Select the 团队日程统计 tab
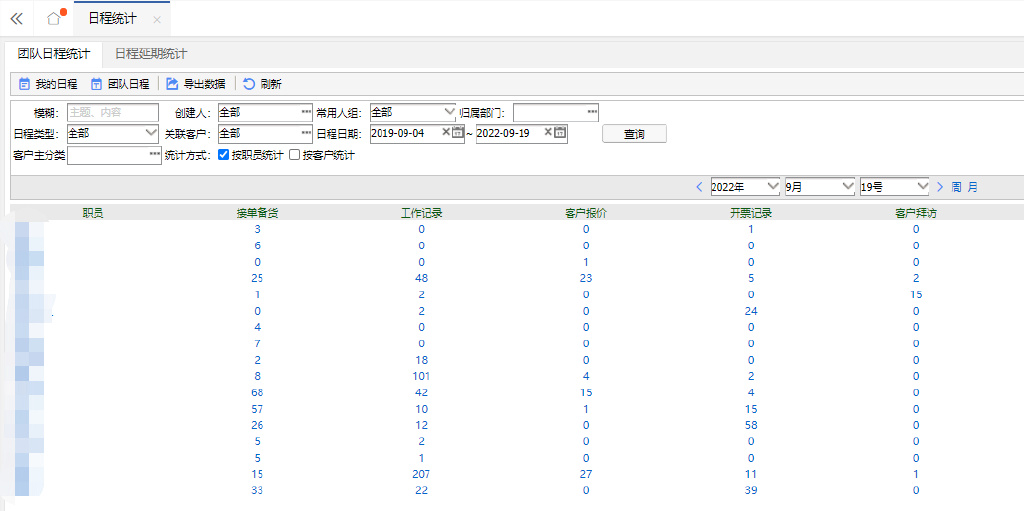The image size is (1024, 511). point(54,54)
